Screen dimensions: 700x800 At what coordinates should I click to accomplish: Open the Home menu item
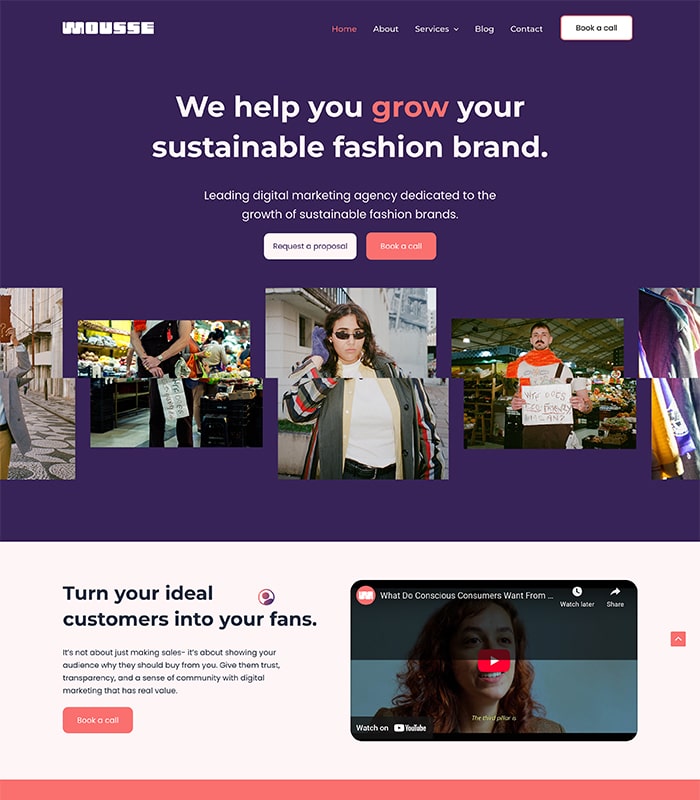point(344,29)
